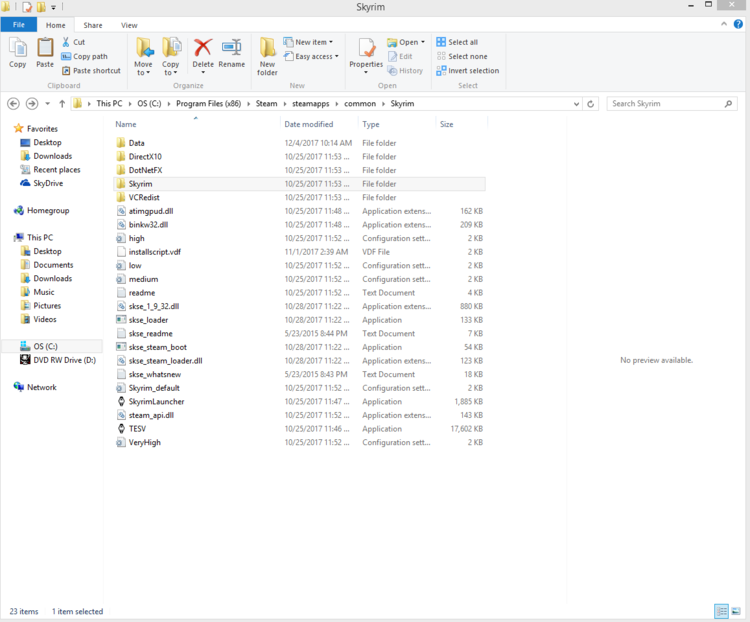Click common in the address breadcrumb
This screenshot has width=750, height=622.
click(360, 104)
